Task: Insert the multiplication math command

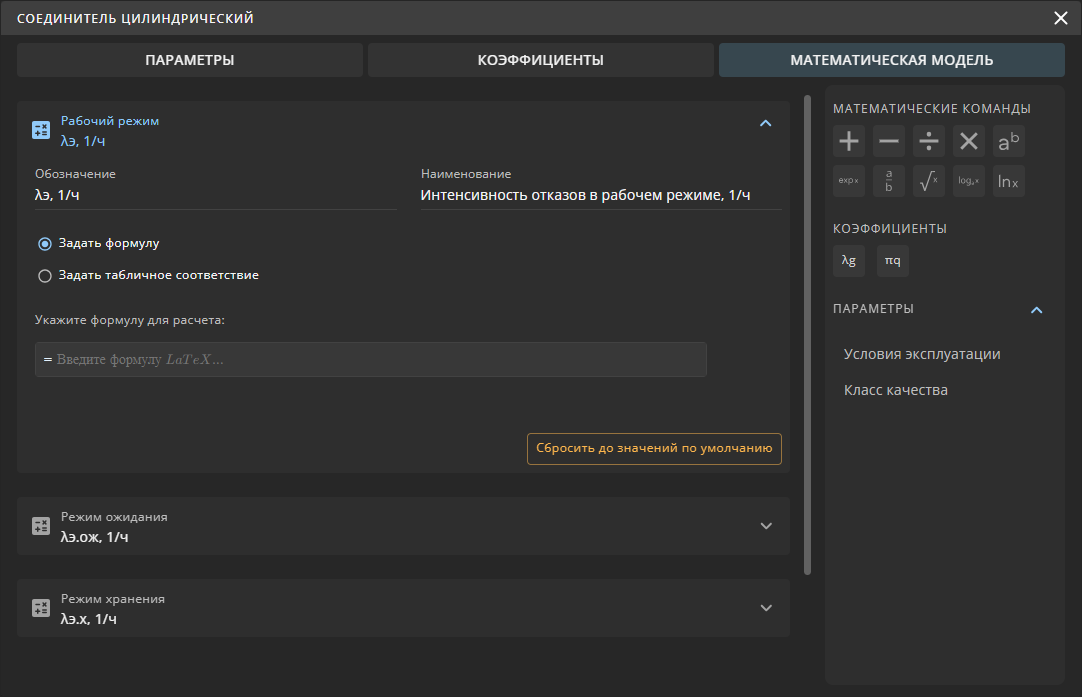Action: tap(969, 141)
